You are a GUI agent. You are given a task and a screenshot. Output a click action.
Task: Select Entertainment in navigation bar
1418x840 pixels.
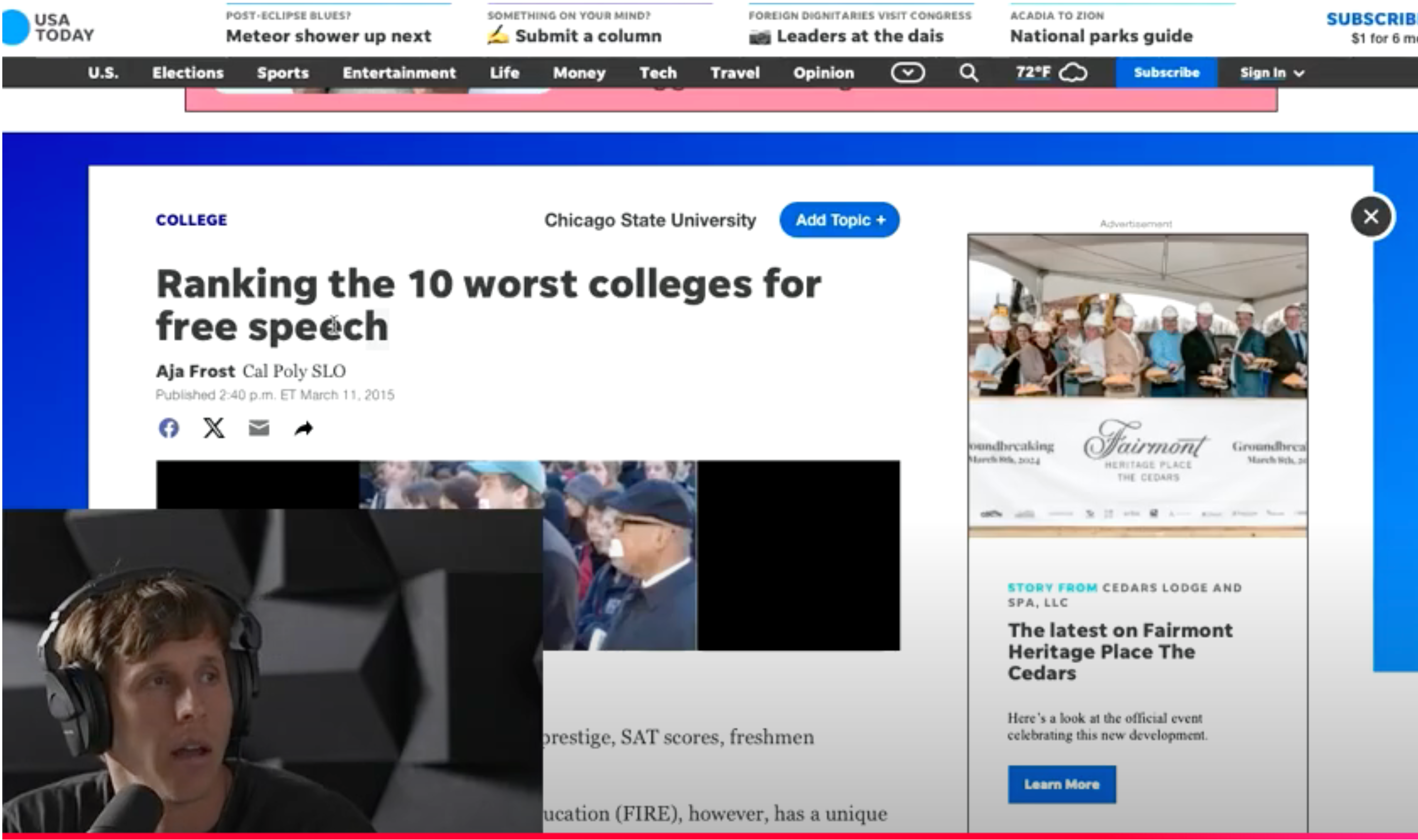tap(399, 72)
